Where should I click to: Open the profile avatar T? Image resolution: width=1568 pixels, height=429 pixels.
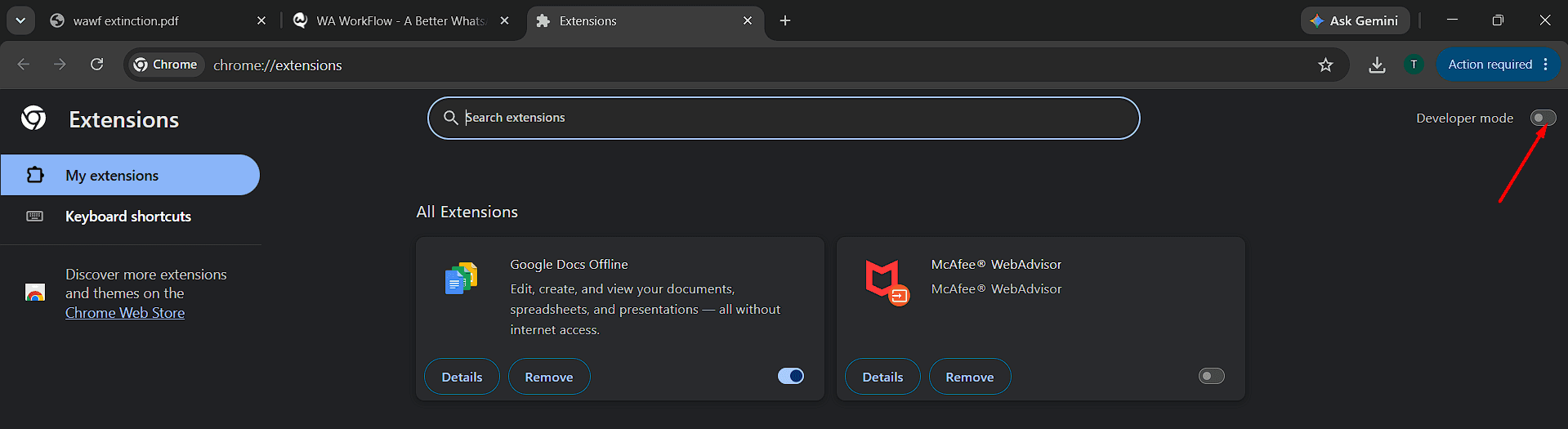tap(1414, 65)
